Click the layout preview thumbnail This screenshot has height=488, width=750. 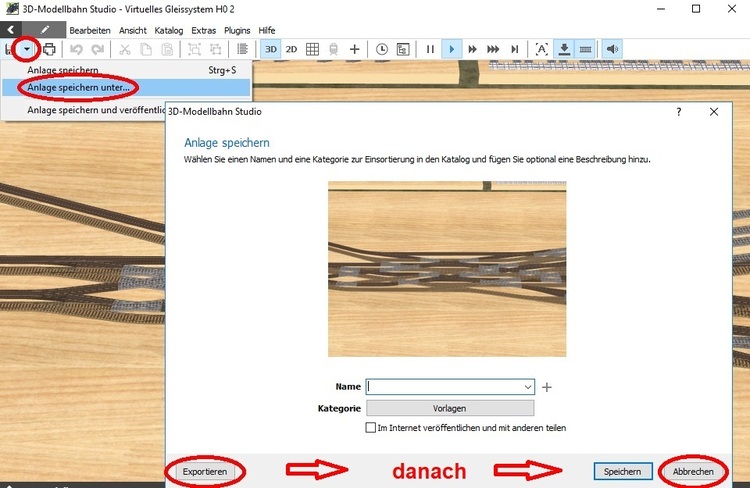447,269
